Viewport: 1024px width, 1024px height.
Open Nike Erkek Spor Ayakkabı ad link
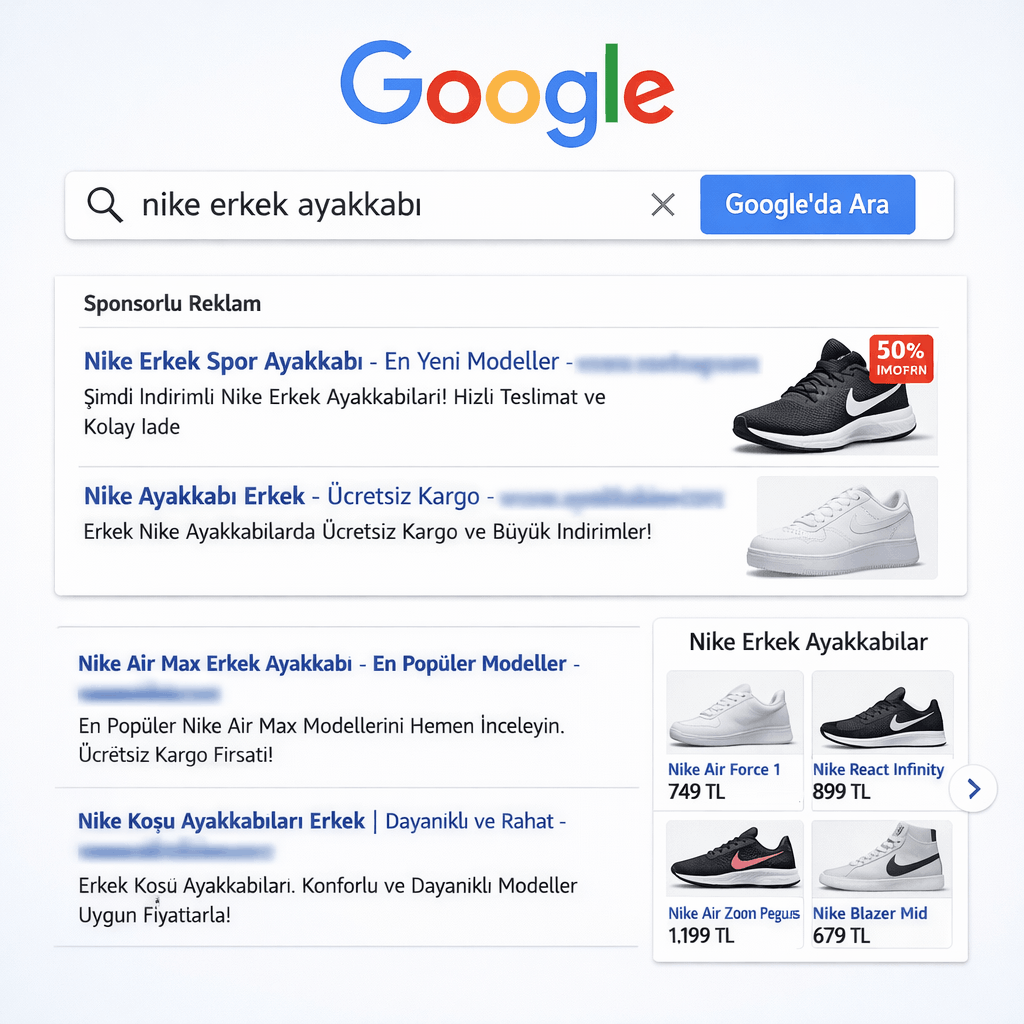coord(223,361)
